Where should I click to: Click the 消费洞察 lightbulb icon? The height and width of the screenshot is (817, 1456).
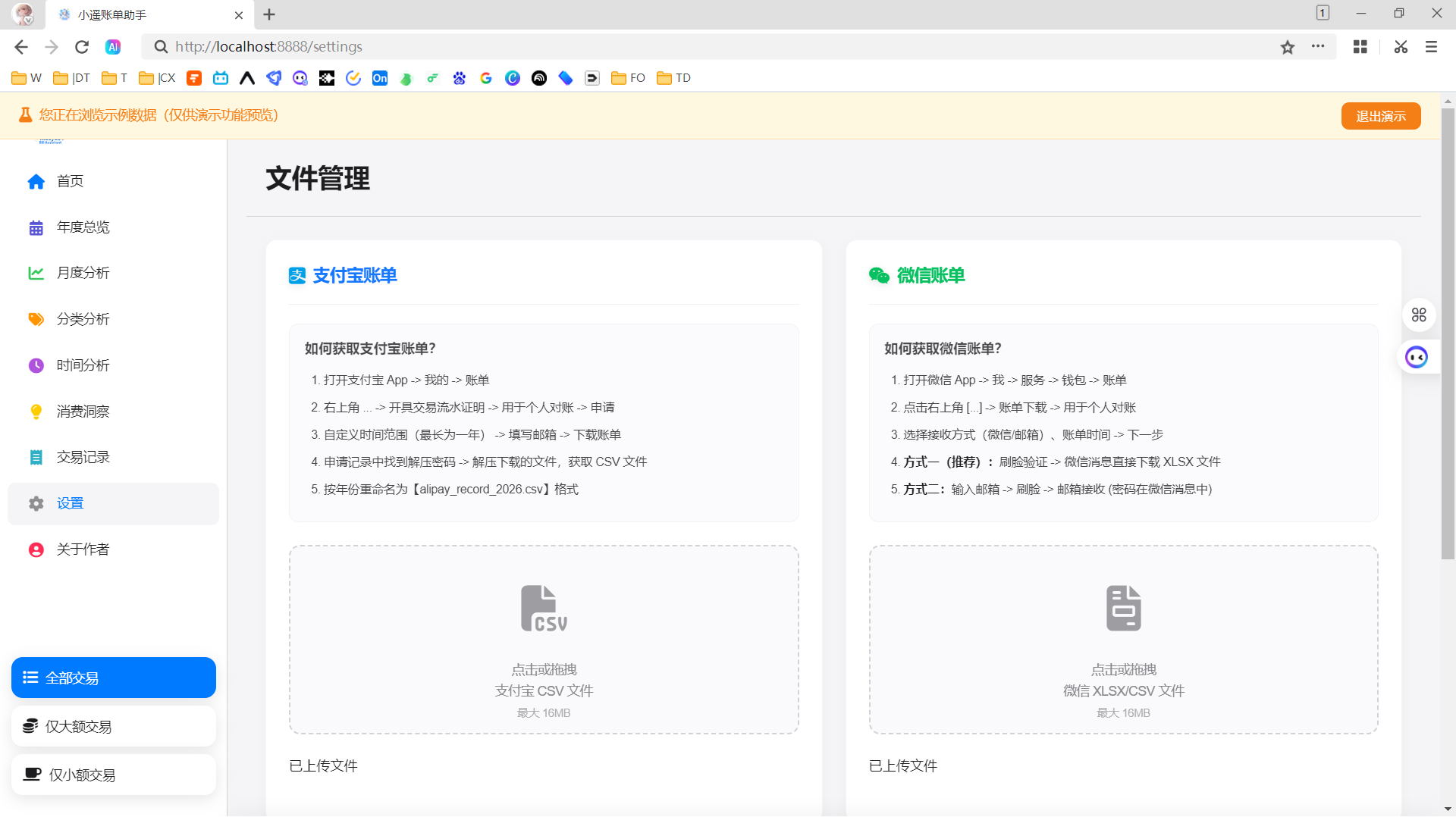(36, 412)
